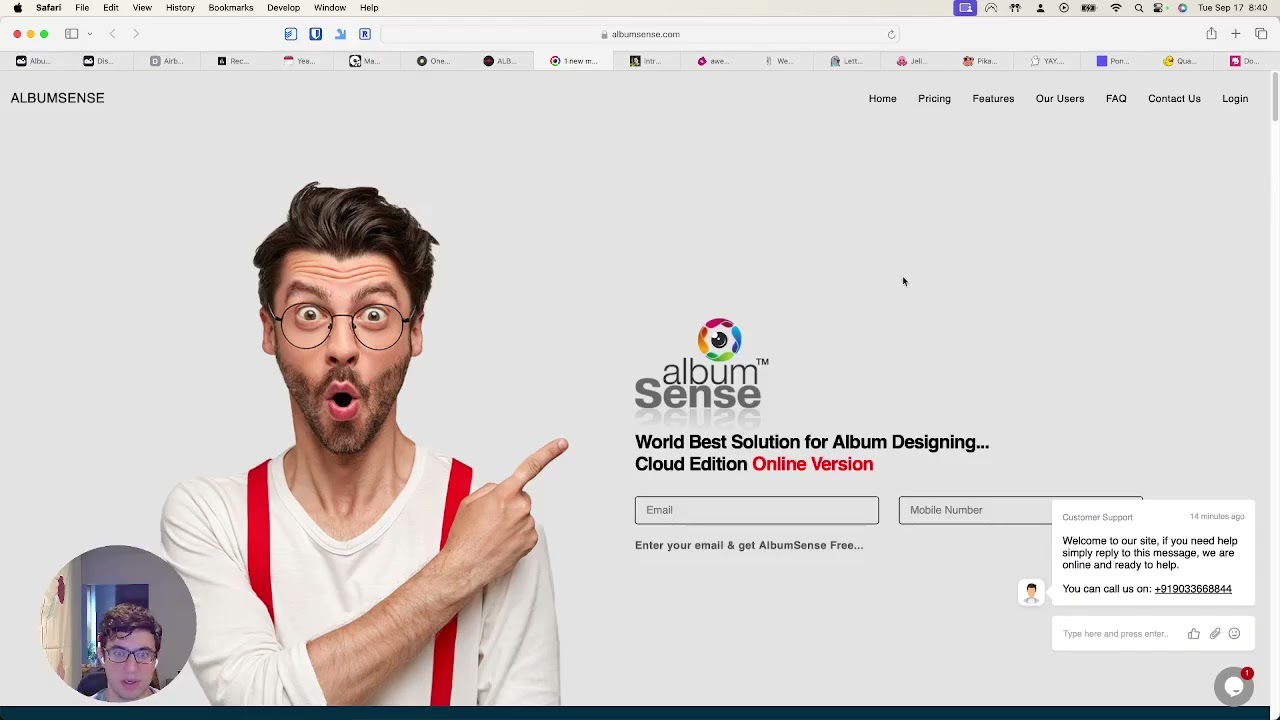The image size is (1280, 720).
Task: Open the Bookmarks menu
Action: point(231,8)
